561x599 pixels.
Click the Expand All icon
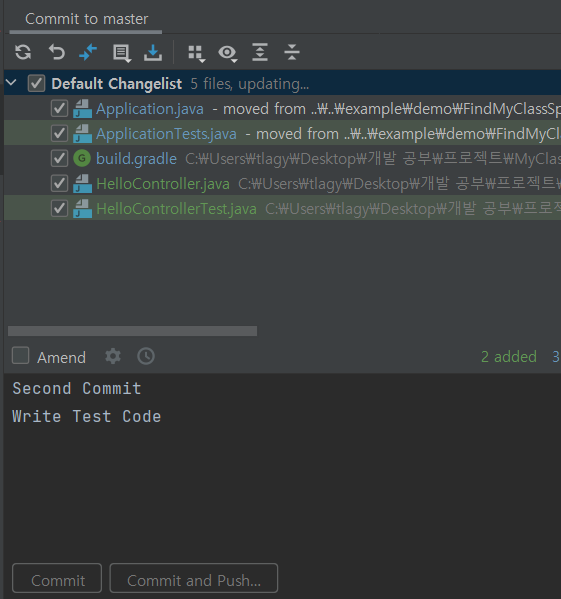260,52
